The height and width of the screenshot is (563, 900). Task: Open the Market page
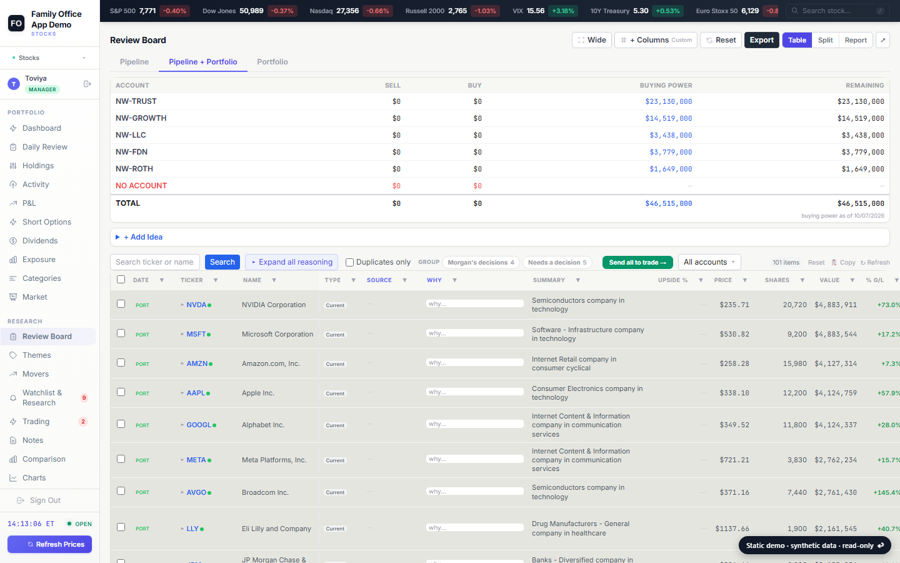click(x=34, y=297)
